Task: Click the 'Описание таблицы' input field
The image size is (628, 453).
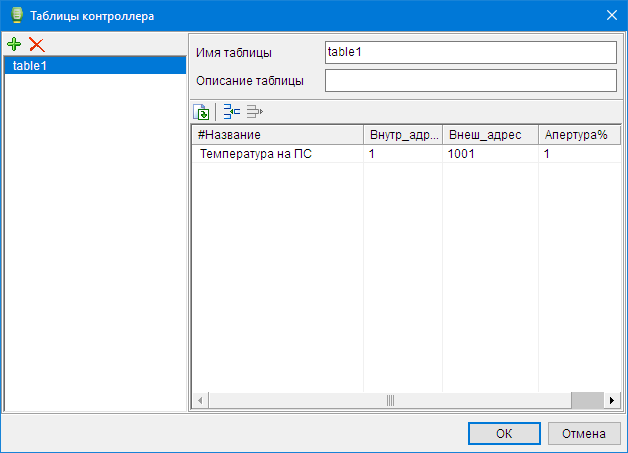Action: point(470,80)
